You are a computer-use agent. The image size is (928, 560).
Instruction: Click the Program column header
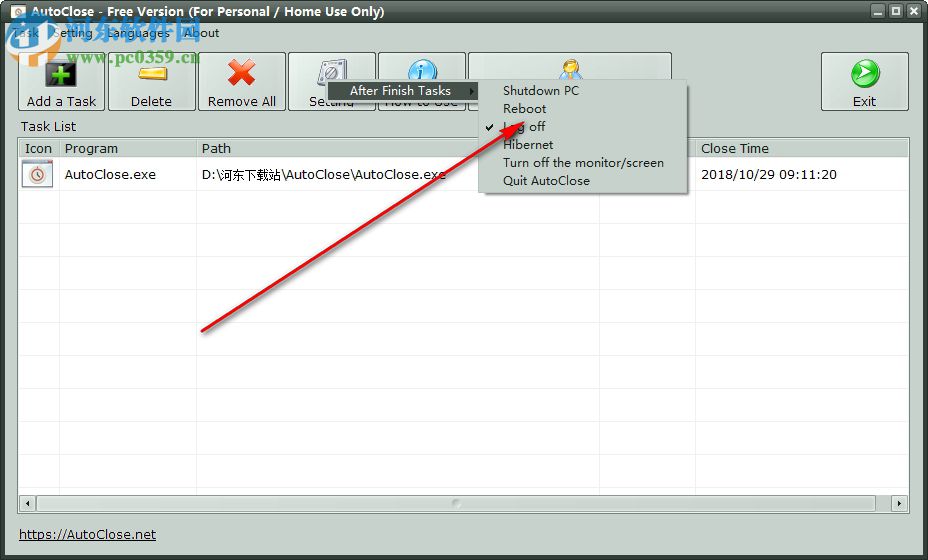pos(128,149)
